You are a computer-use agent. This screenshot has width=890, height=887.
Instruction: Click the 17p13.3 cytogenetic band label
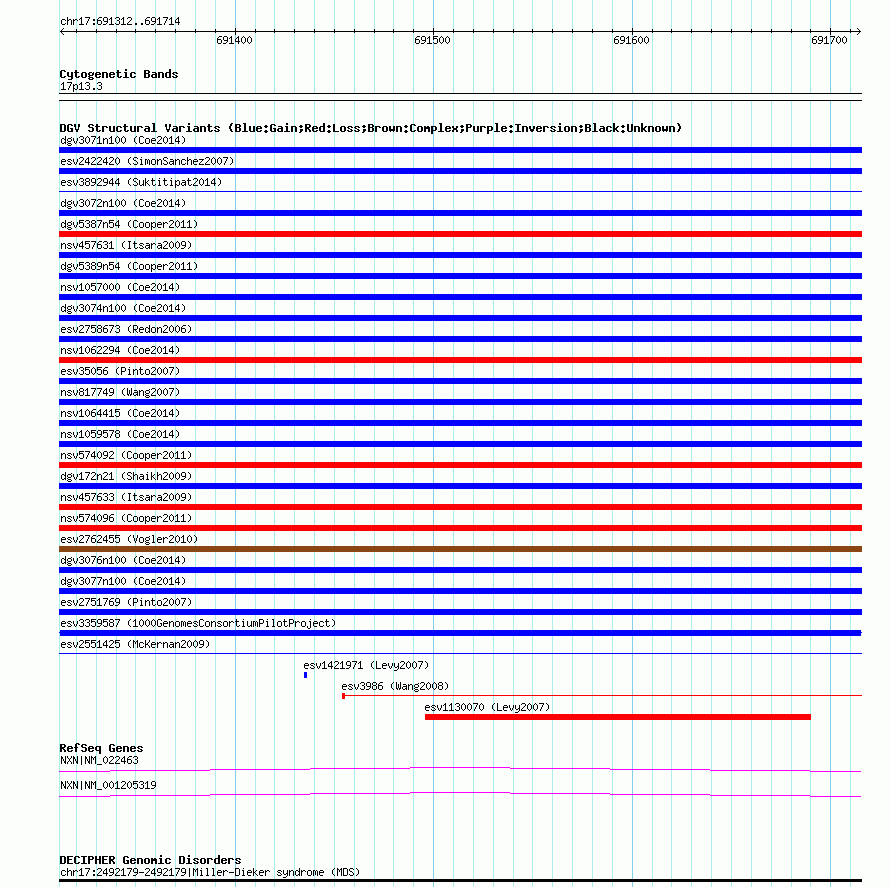click(x=81, y=86)
